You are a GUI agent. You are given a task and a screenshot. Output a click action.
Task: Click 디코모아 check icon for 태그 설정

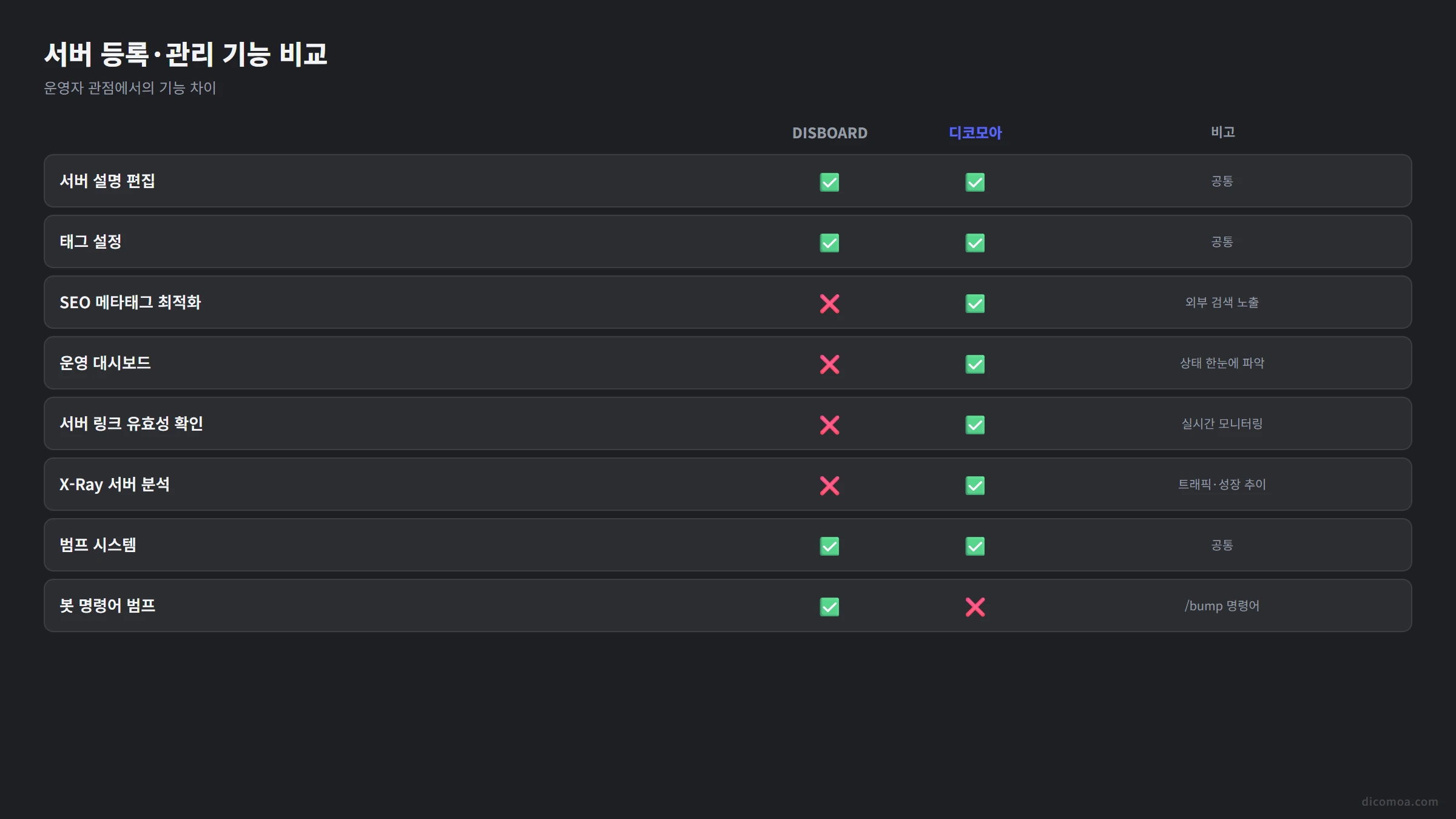(x=975, y=243)
